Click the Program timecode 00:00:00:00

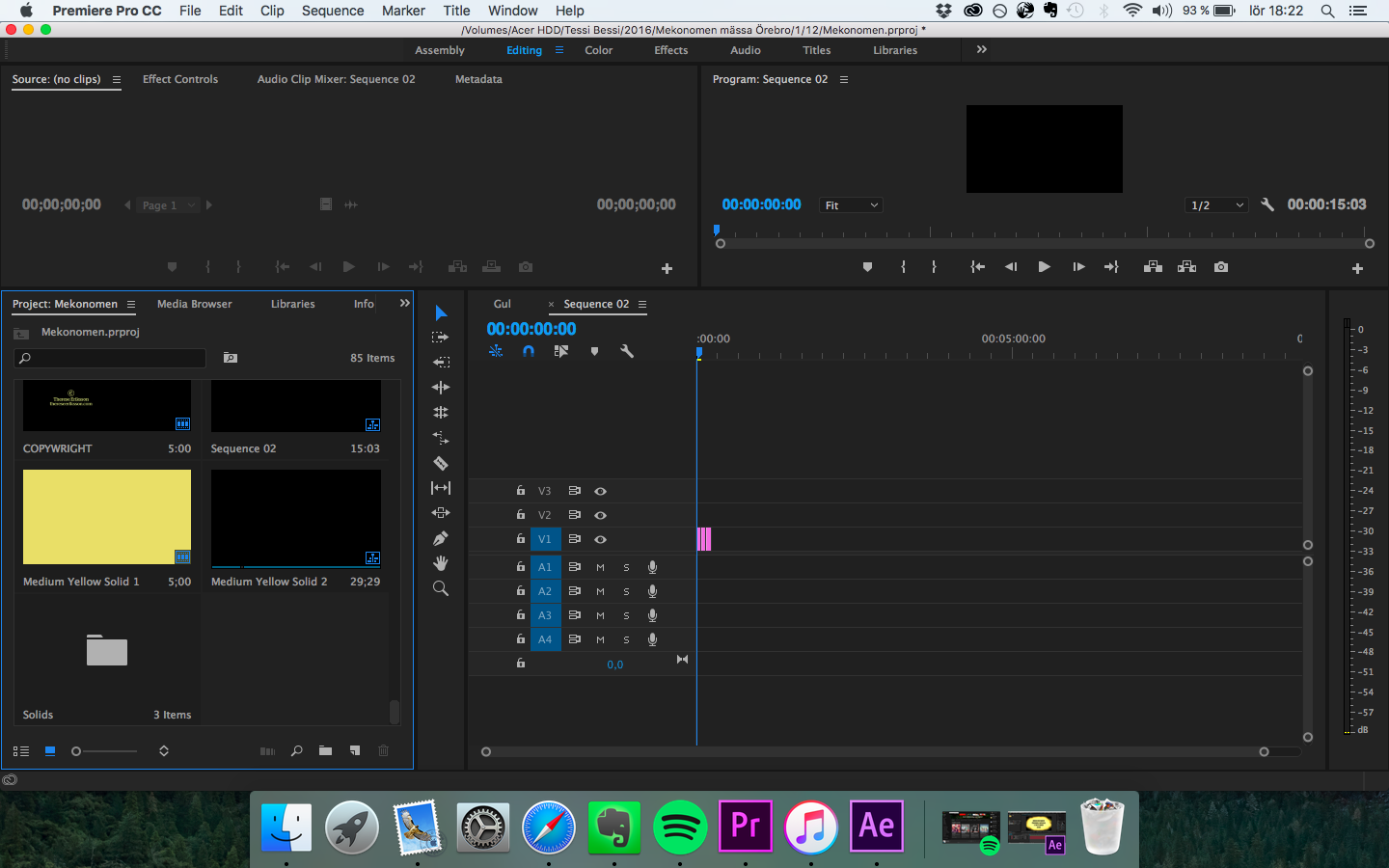761,204
